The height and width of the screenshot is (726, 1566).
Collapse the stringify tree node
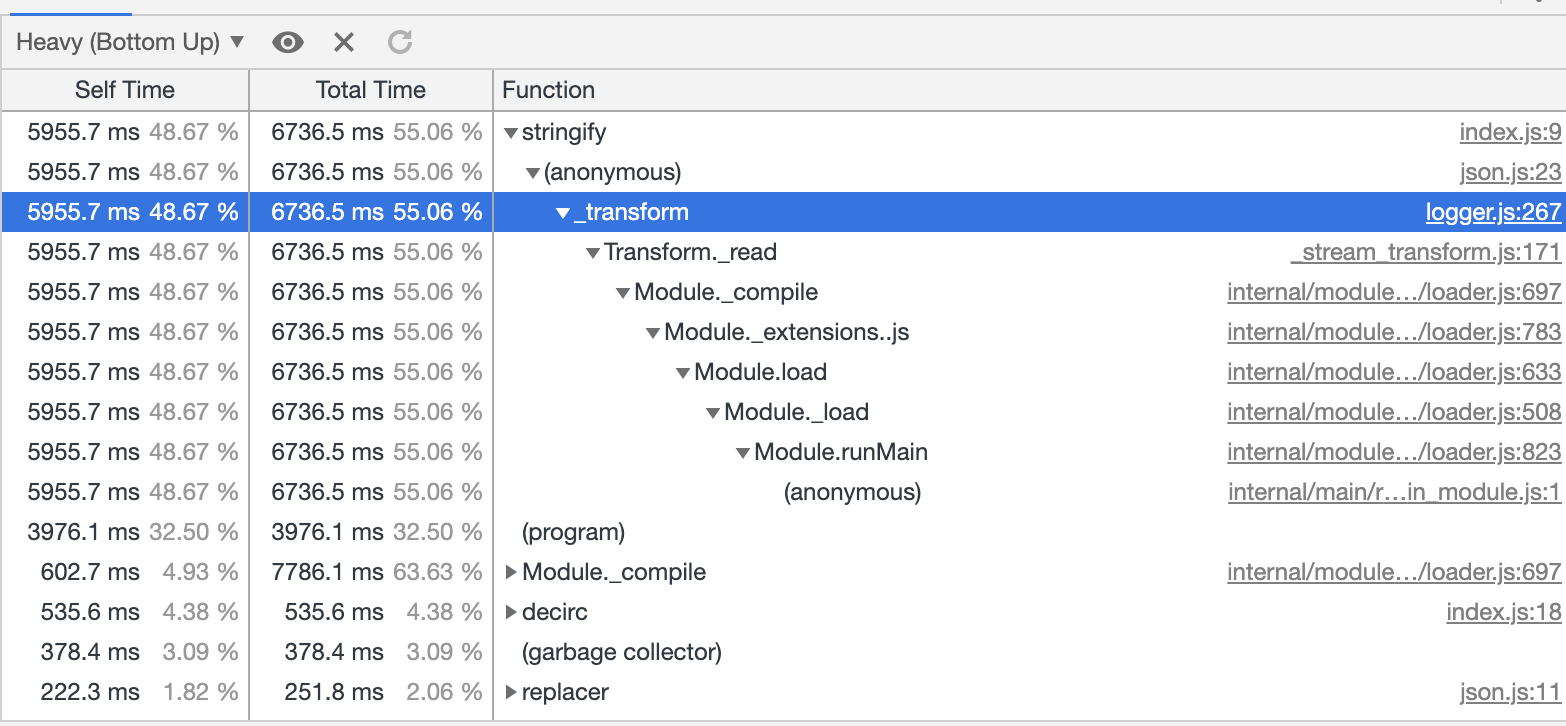510,132
